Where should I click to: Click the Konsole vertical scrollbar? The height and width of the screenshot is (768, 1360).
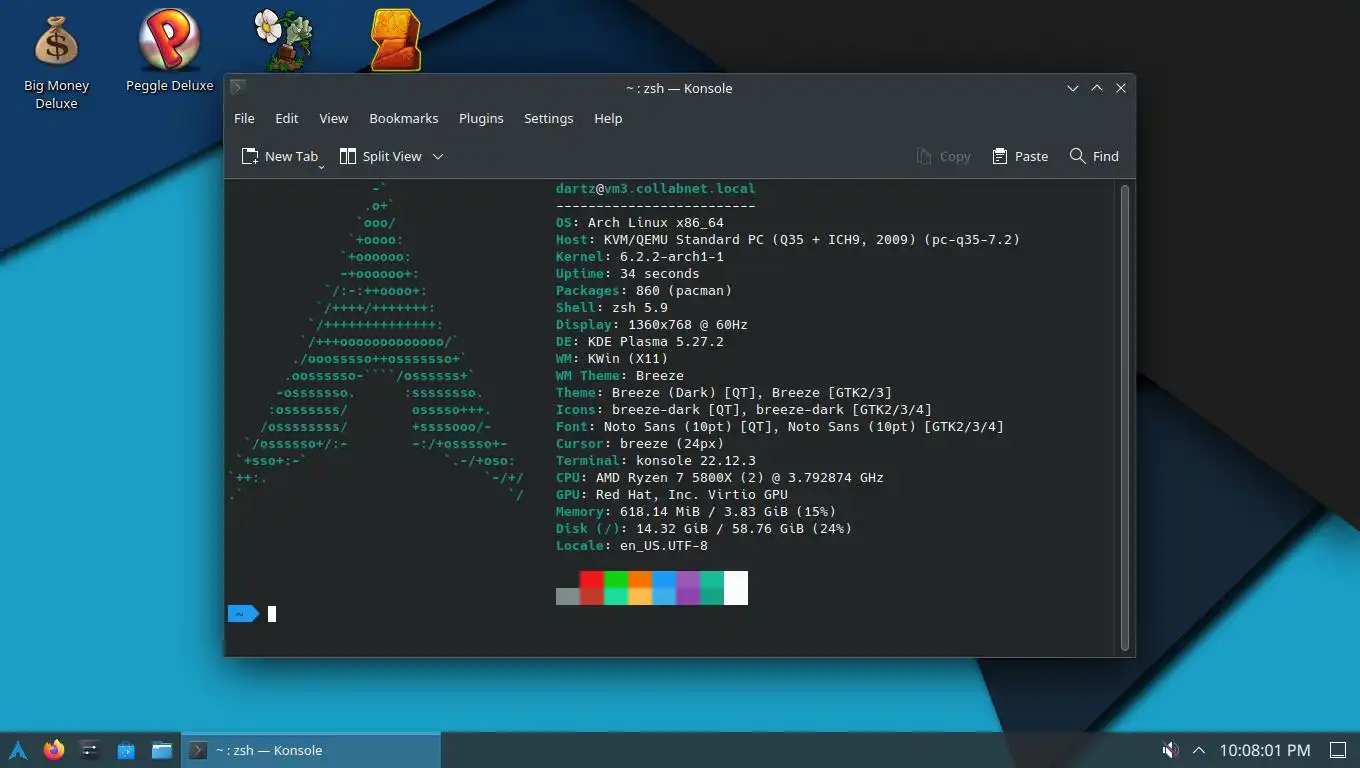pos(1126,418)
